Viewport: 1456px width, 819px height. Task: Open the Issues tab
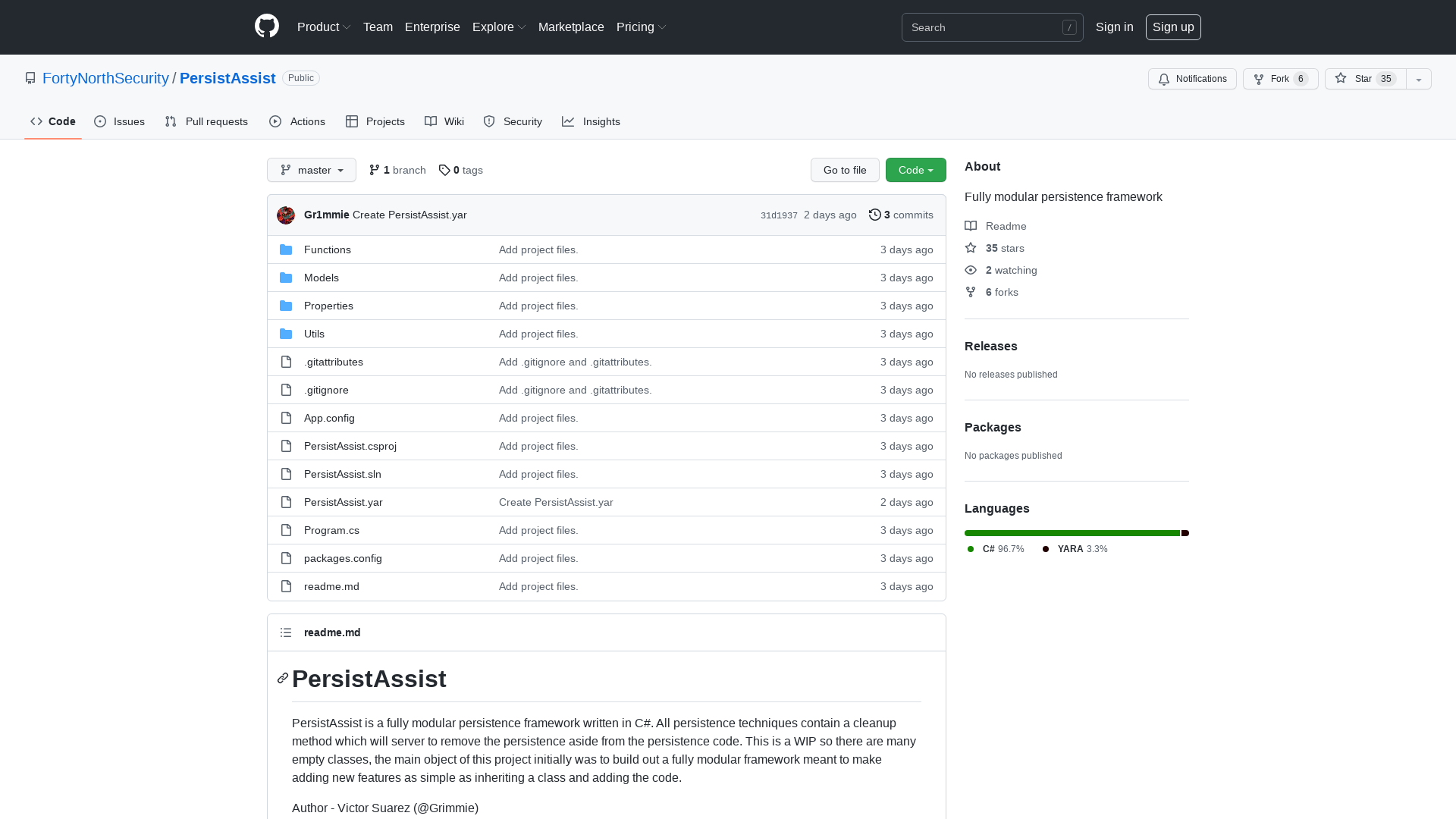(119, 121)
